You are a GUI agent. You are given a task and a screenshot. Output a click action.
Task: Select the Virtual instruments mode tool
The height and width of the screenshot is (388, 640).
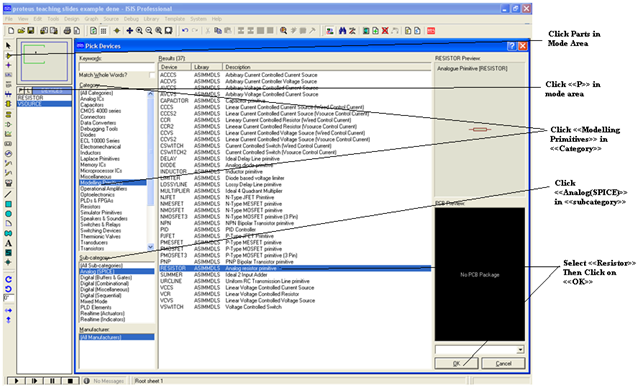tap(8, 183)
